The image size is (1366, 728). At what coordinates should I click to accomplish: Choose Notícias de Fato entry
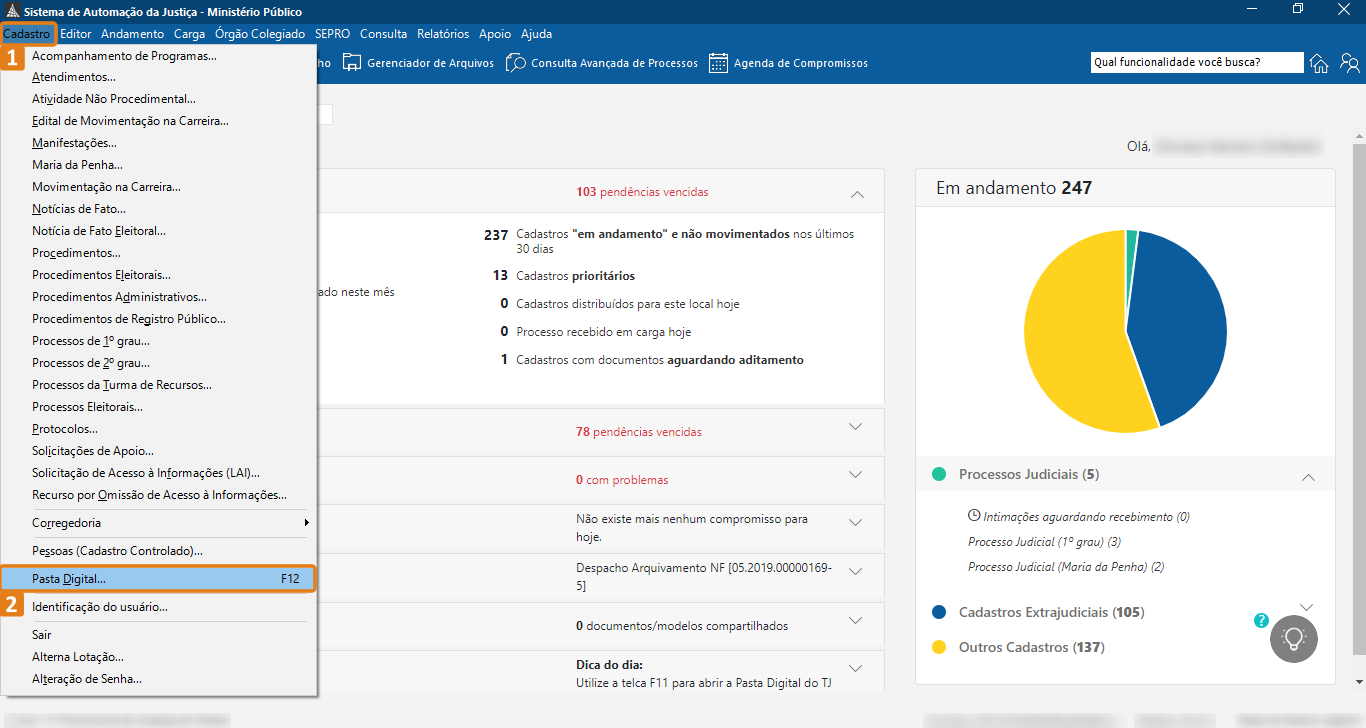[159, 209]
